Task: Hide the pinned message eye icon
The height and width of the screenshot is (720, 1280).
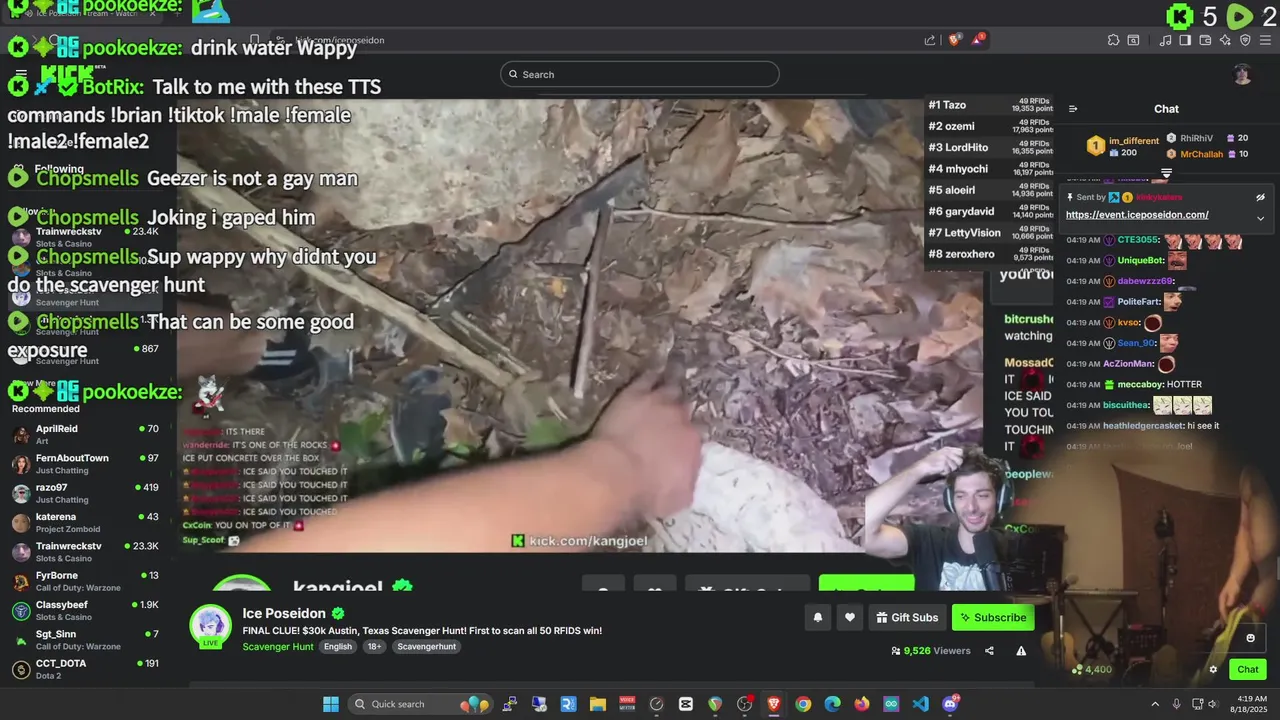Action: click(1260, 197)
